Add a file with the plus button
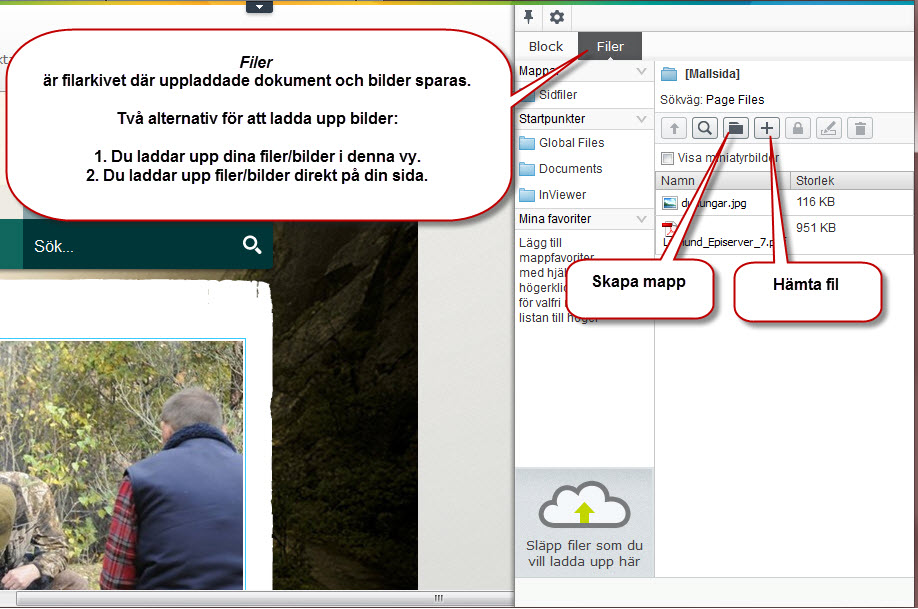 point(767,128)
